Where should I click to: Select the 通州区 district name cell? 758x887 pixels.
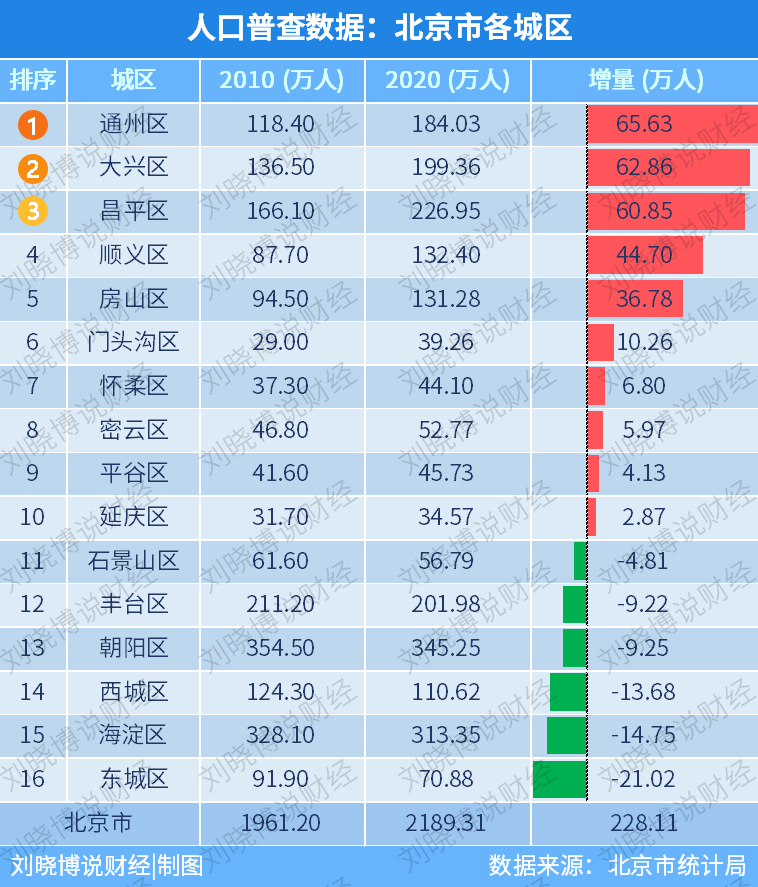(x=133, y=124)
